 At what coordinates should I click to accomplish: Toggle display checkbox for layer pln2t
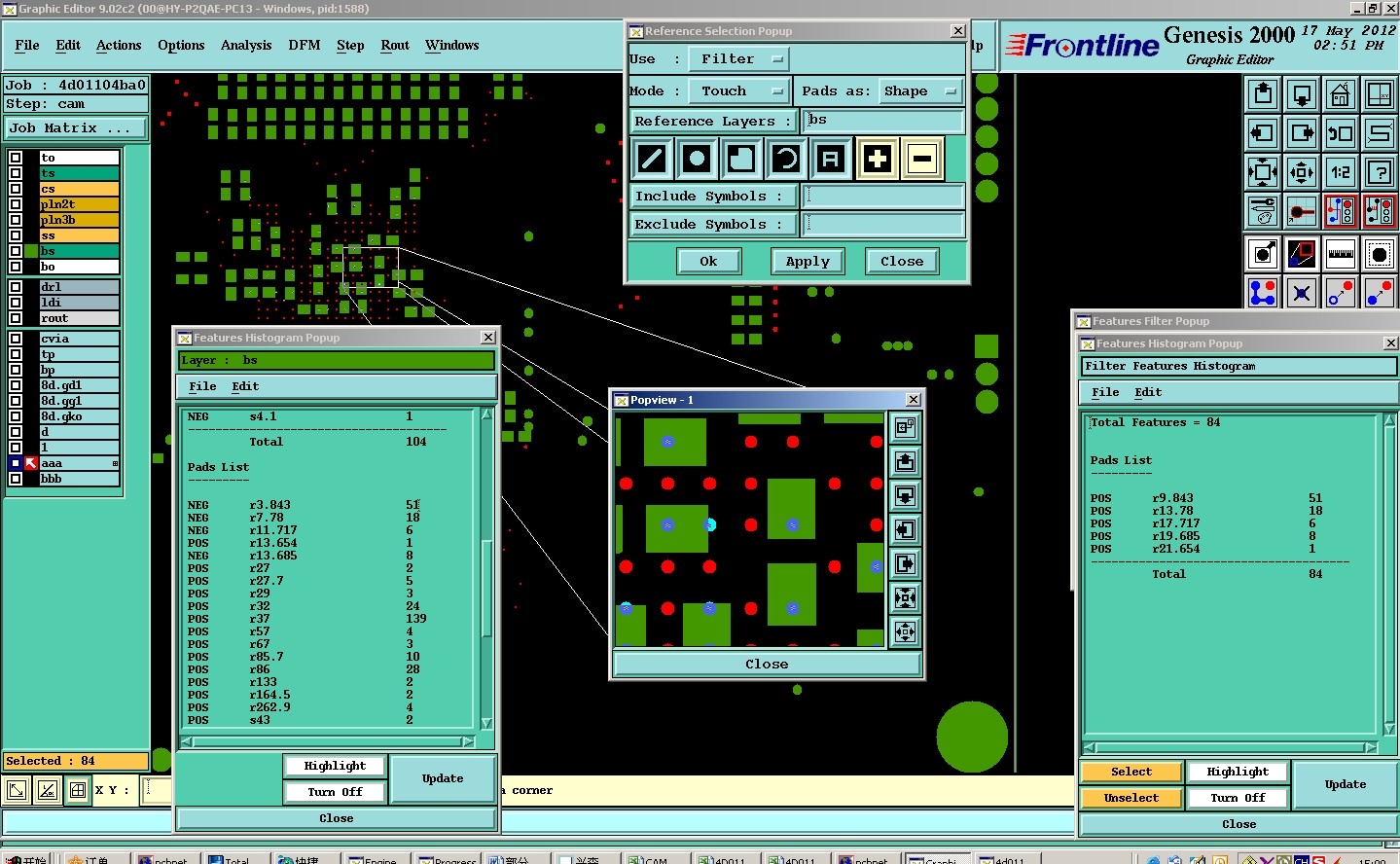click(x=16, y=204)
